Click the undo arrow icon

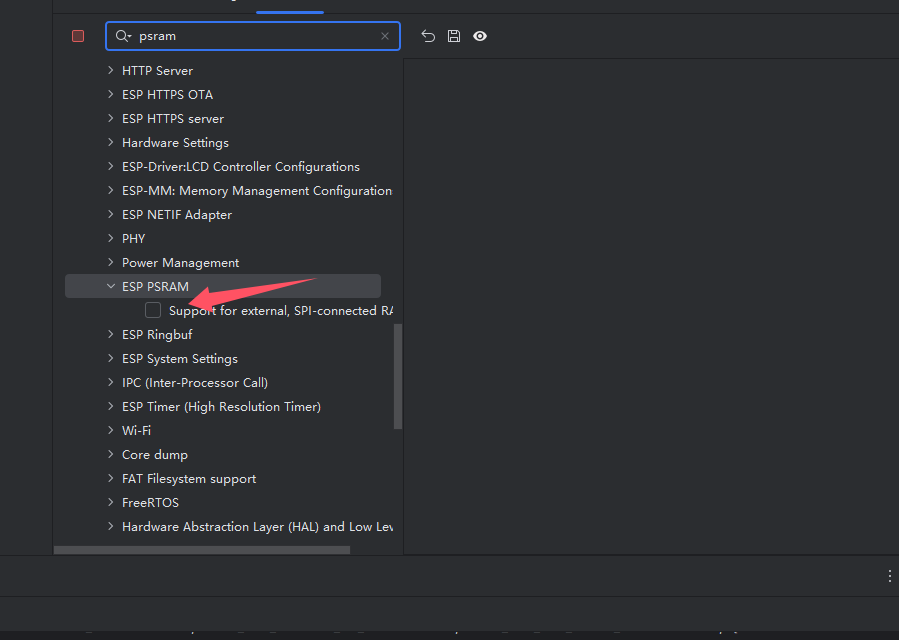coord(428,36)
